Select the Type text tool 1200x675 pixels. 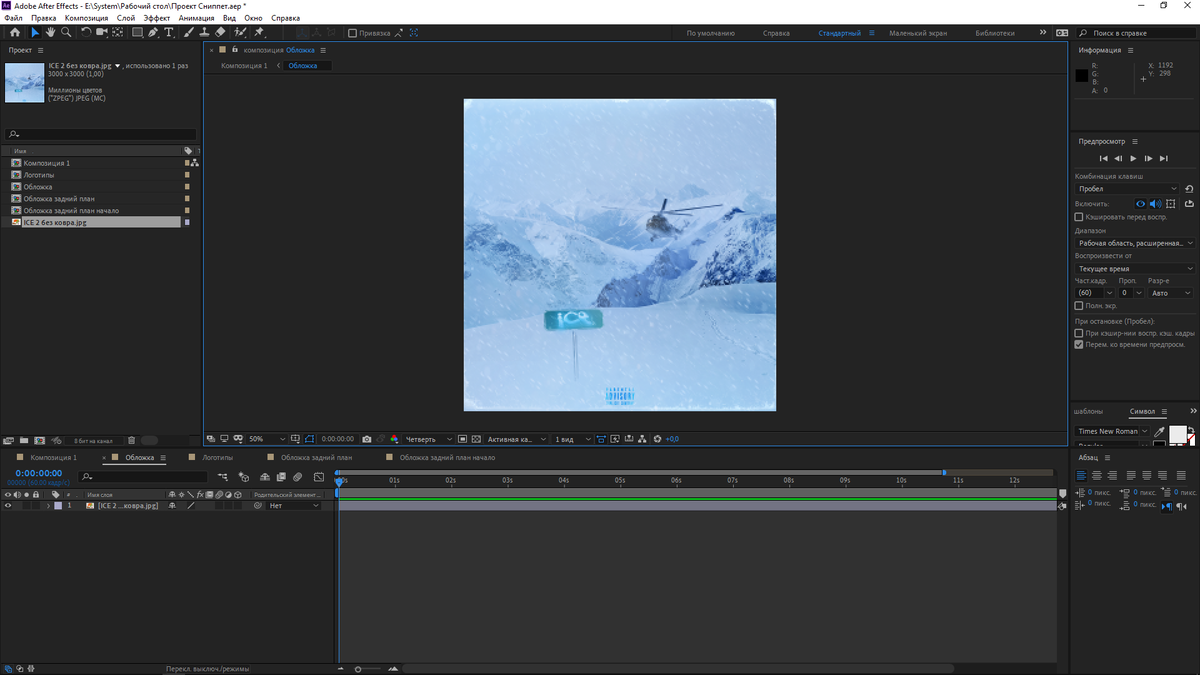point(168,32)
